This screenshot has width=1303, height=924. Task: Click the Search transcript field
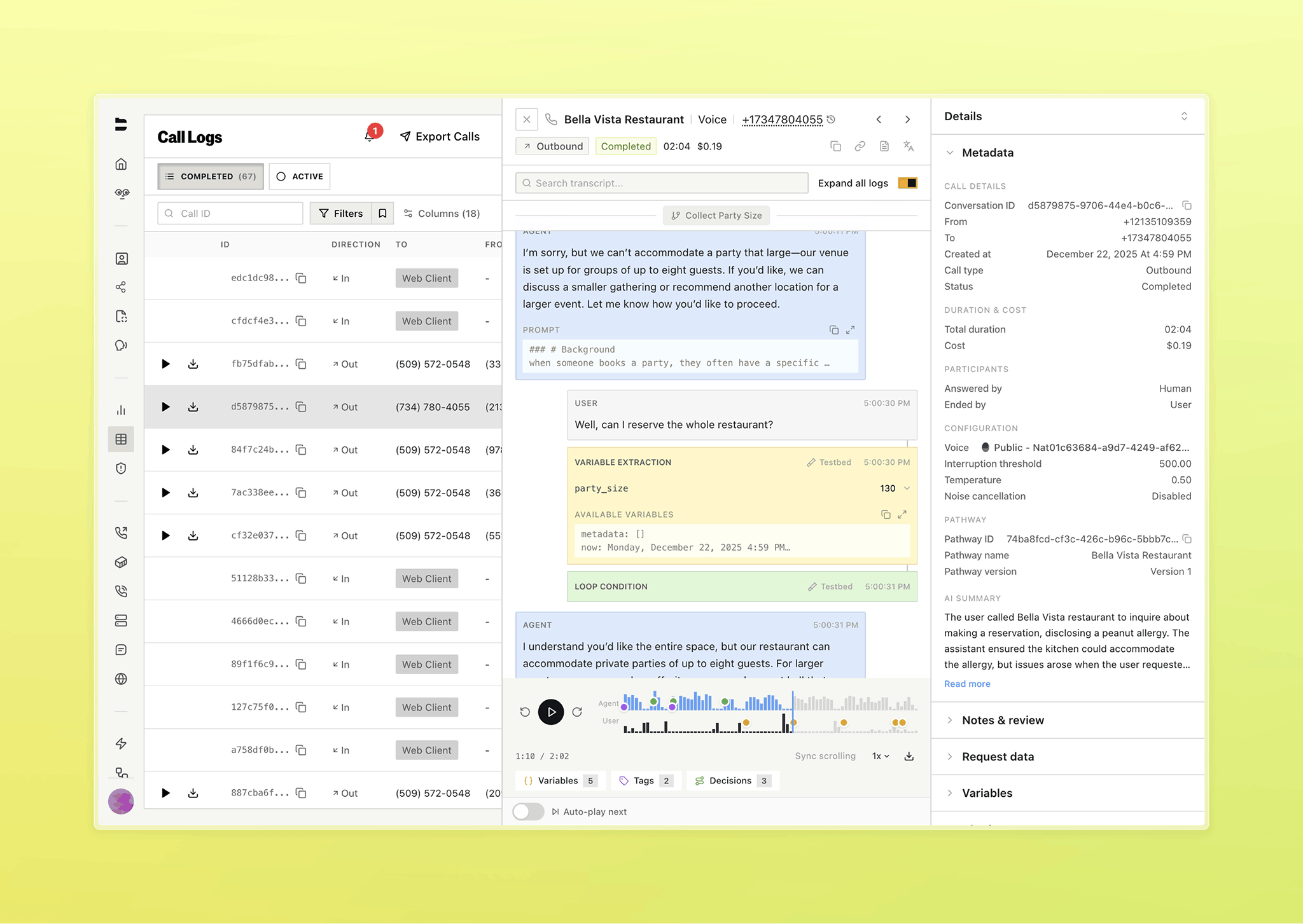[x=662, y=183]
